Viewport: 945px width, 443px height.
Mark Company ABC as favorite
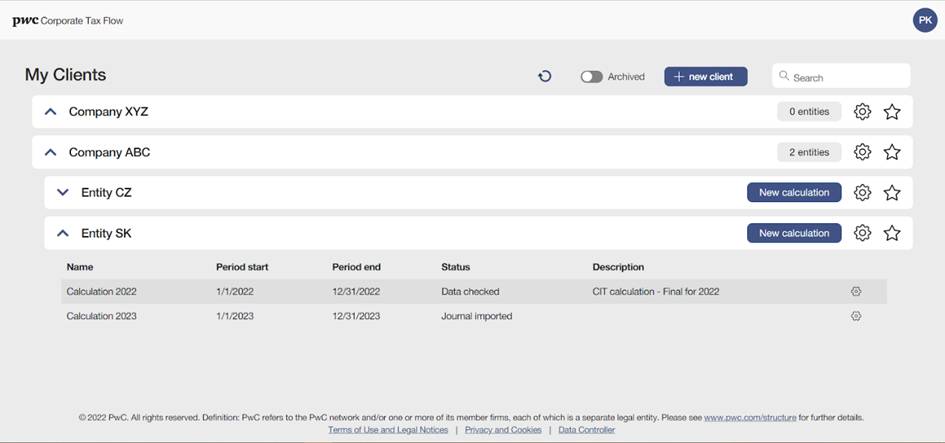point(892,152)
